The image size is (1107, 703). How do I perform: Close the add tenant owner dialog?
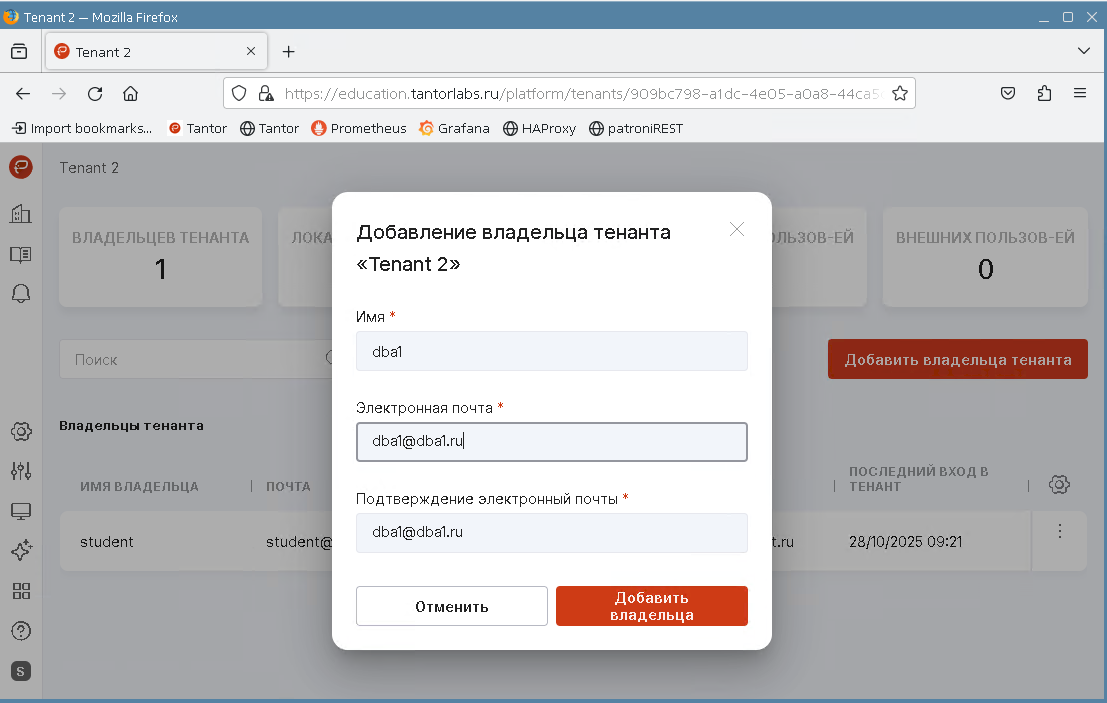coord(737,229)
